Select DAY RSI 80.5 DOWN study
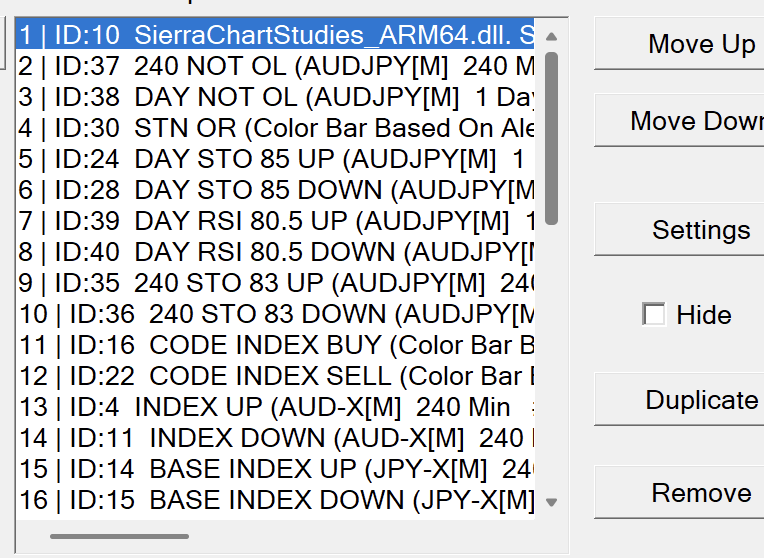 pyautogui.click(x=275, y=252)
